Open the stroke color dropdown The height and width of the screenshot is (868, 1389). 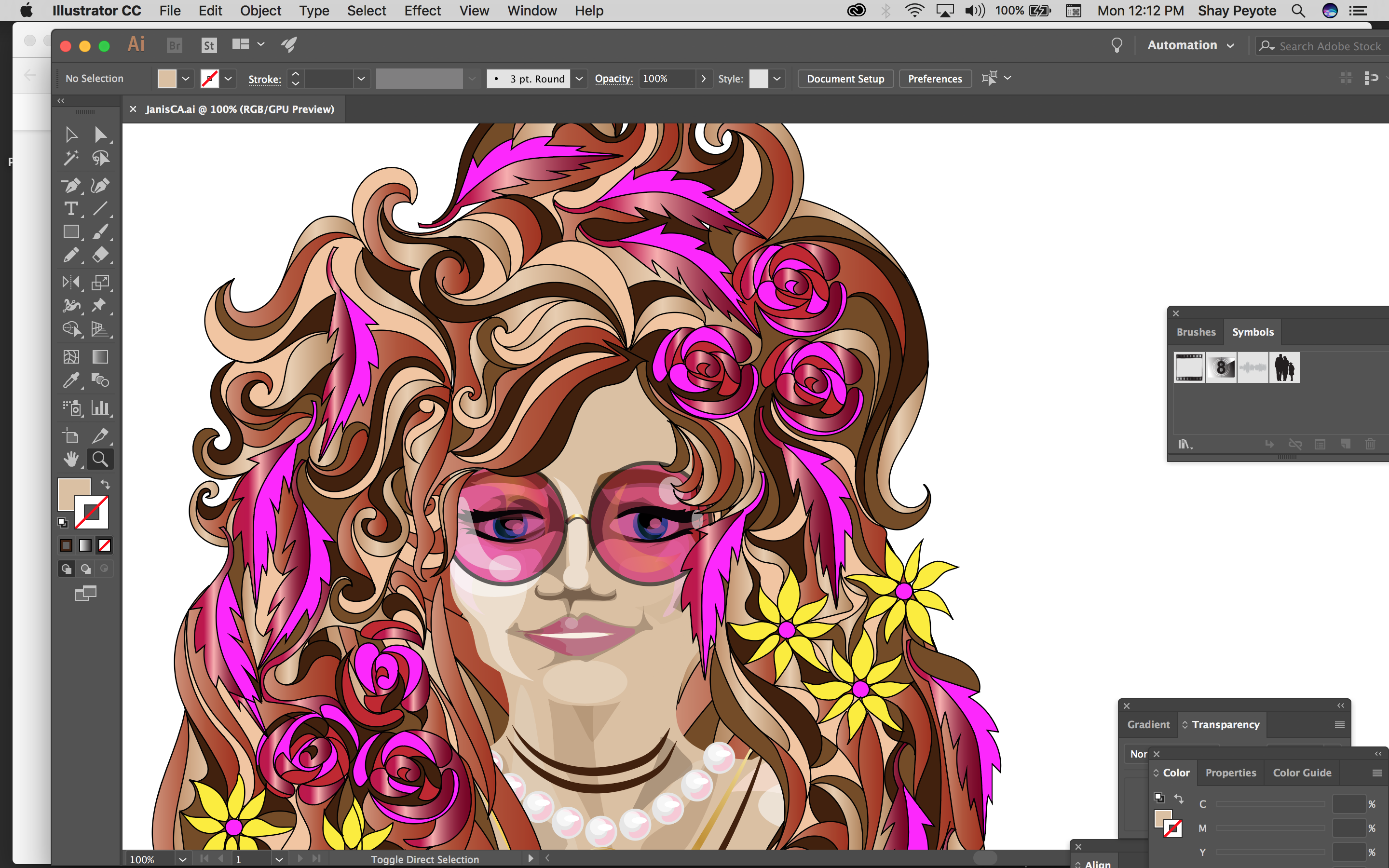coord(228,79)
